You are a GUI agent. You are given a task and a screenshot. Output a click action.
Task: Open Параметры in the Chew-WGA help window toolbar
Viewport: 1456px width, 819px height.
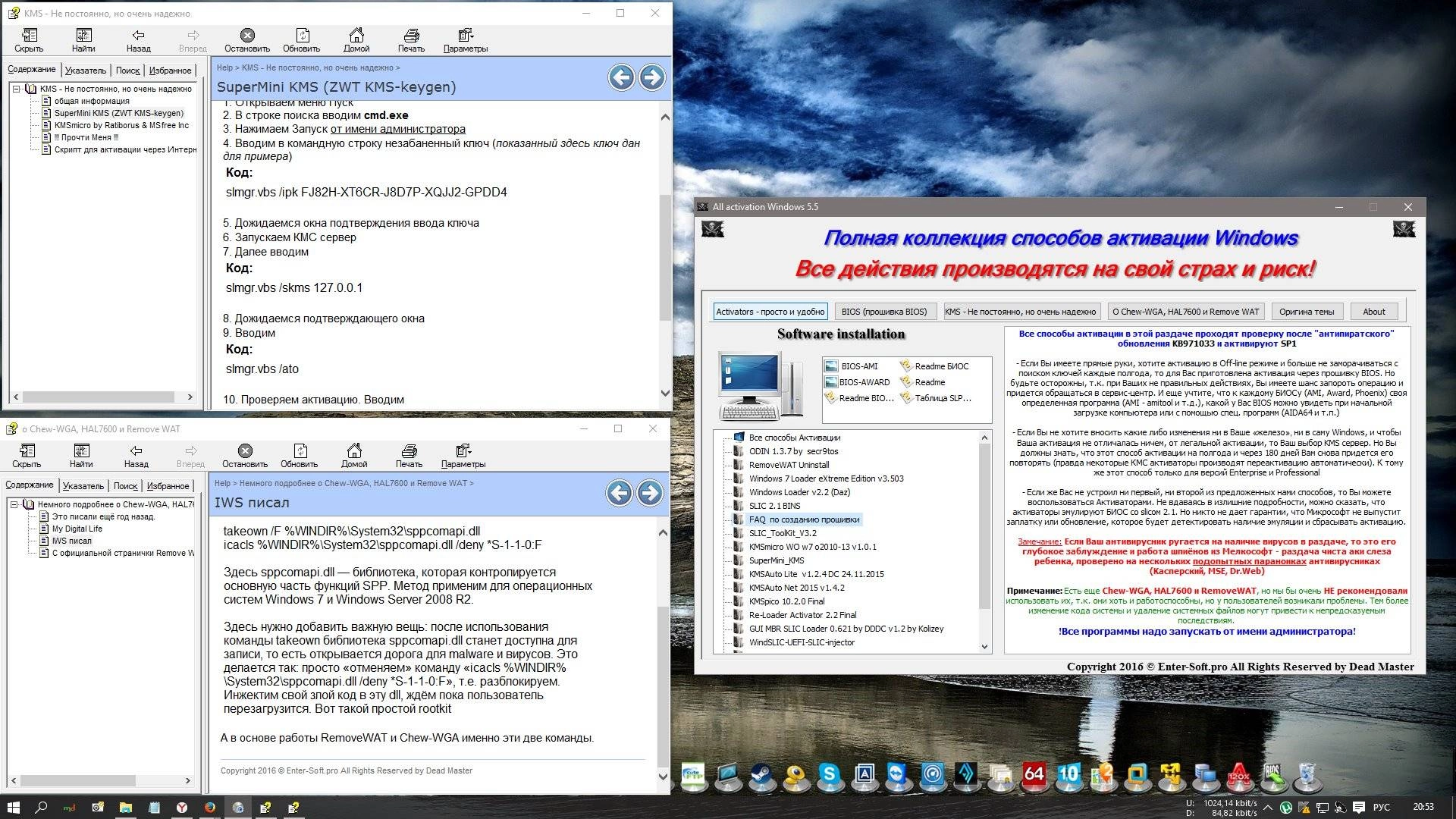(463, 456)
